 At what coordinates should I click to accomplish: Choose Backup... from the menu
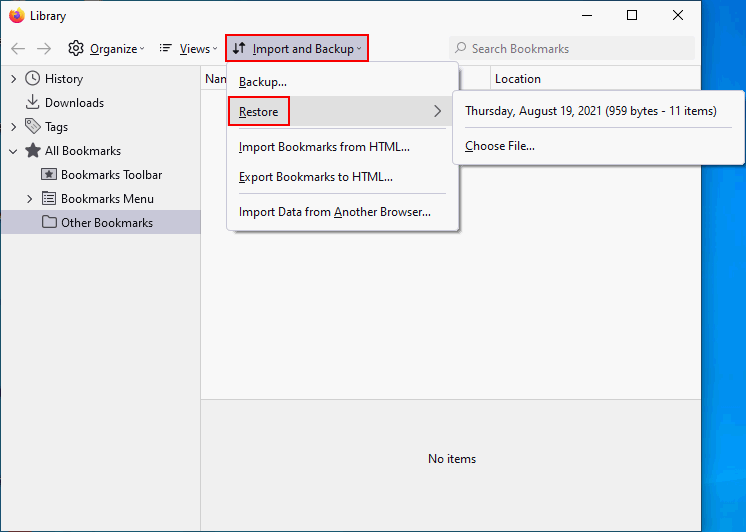tap(342, 82)
